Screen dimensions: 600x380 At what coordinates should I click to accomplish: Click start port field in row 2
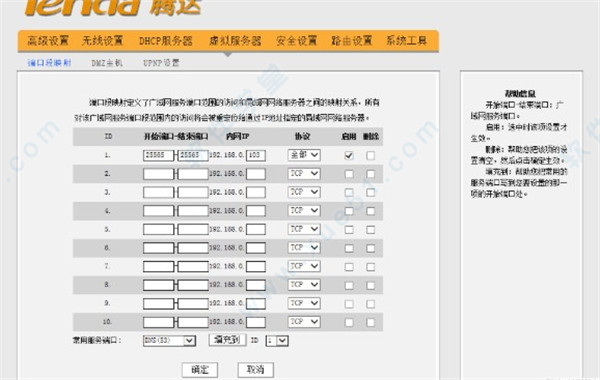coord(158,174)
